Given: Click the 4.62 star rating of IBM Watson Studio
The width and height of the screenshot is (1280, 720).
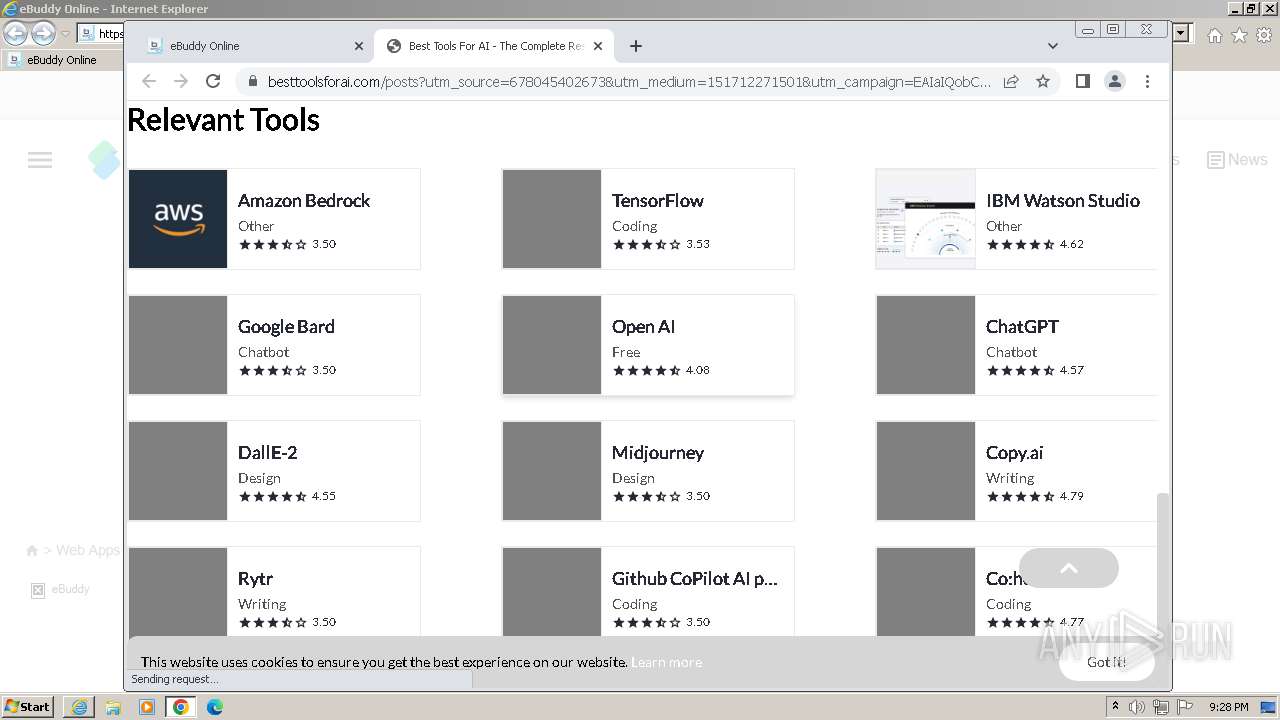Looking at the screenshot, I should 1035,244.
